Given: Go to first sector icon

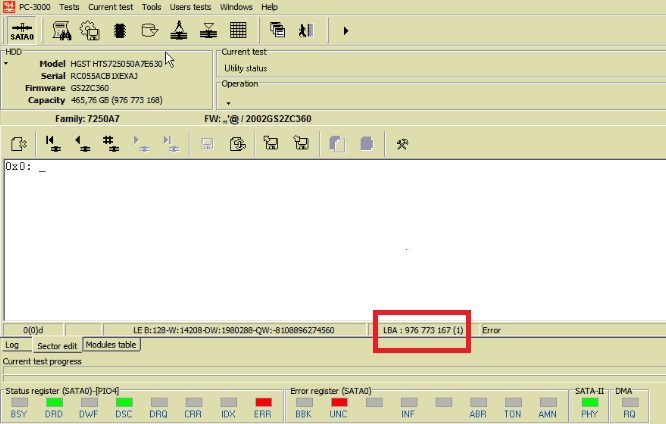Looking at the screenshot, I should pos(52,144).
